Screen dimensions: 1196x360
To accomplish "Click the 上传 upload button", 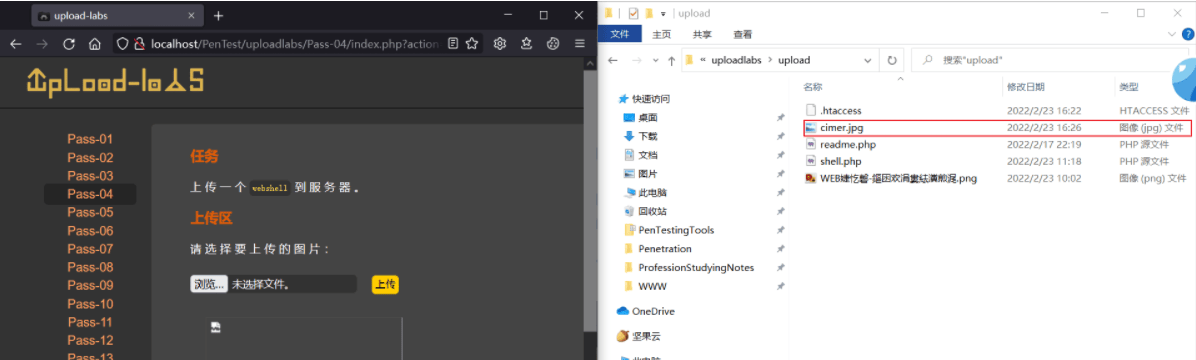I will [x=385, y=284].
